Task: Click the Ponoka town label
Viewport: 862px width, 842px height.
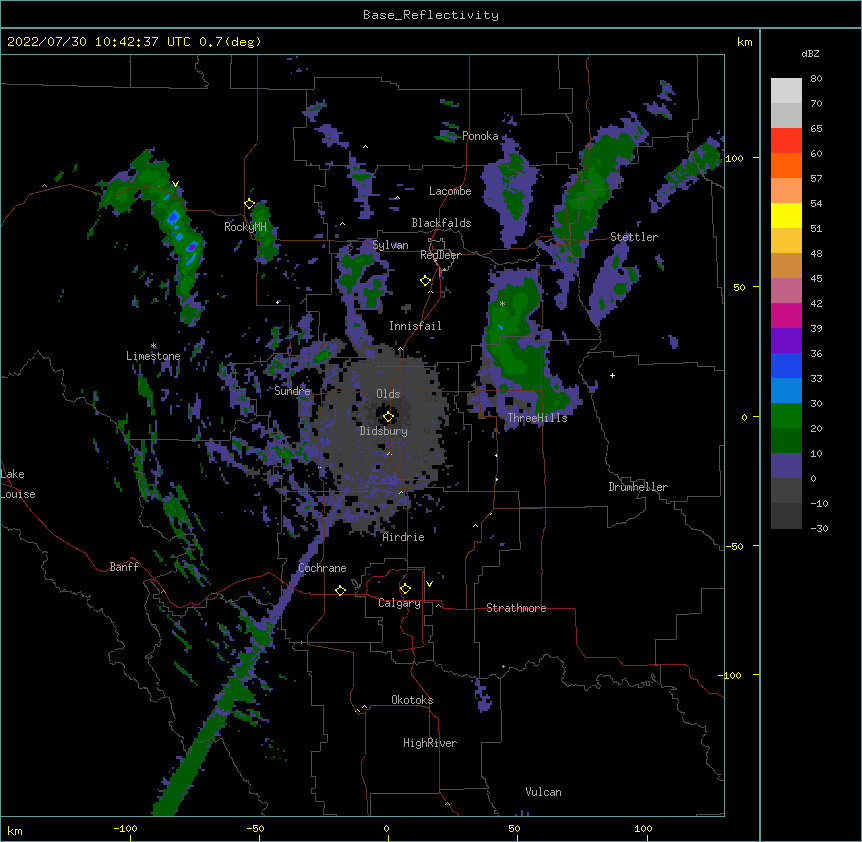Action: tap(480, 136)
